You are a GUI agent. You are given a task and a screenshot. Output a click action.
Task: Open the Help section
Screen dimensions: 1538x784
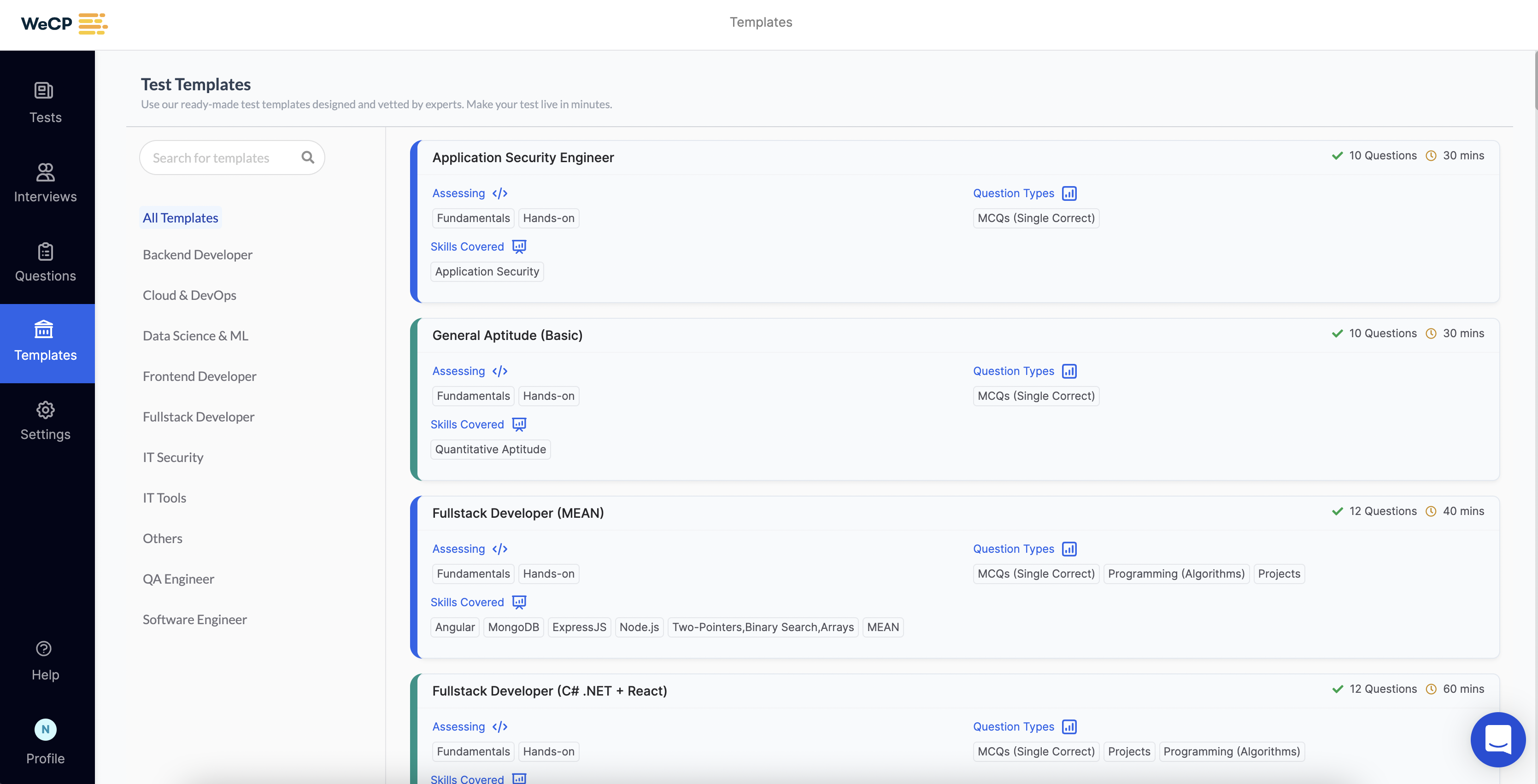pyautogui.click(x=45, y=659)
